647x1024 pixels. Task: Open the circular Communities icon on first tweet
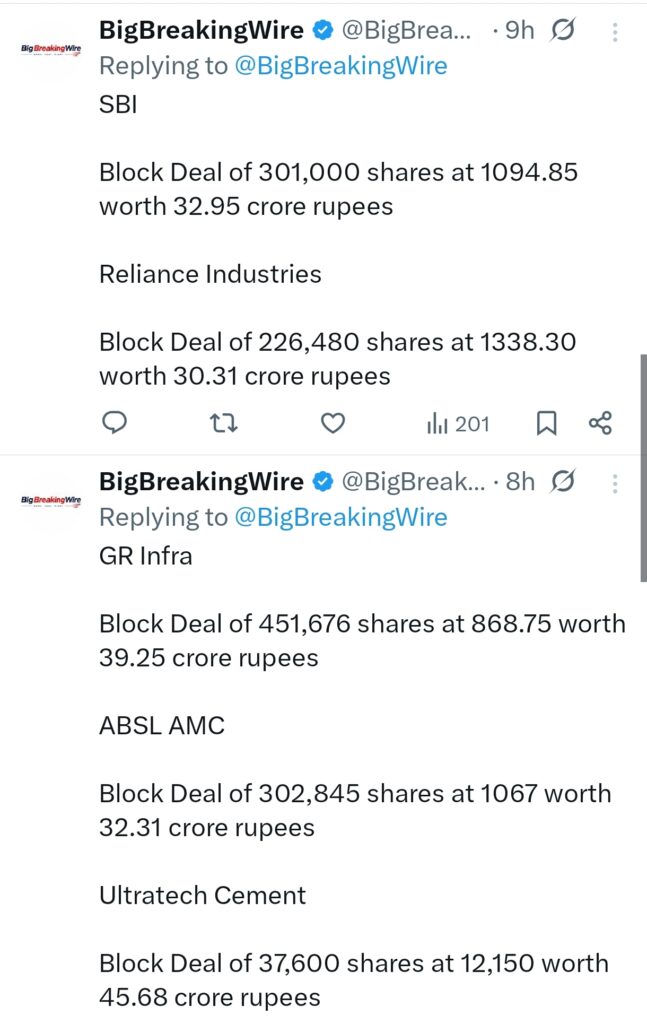point(563,30)
